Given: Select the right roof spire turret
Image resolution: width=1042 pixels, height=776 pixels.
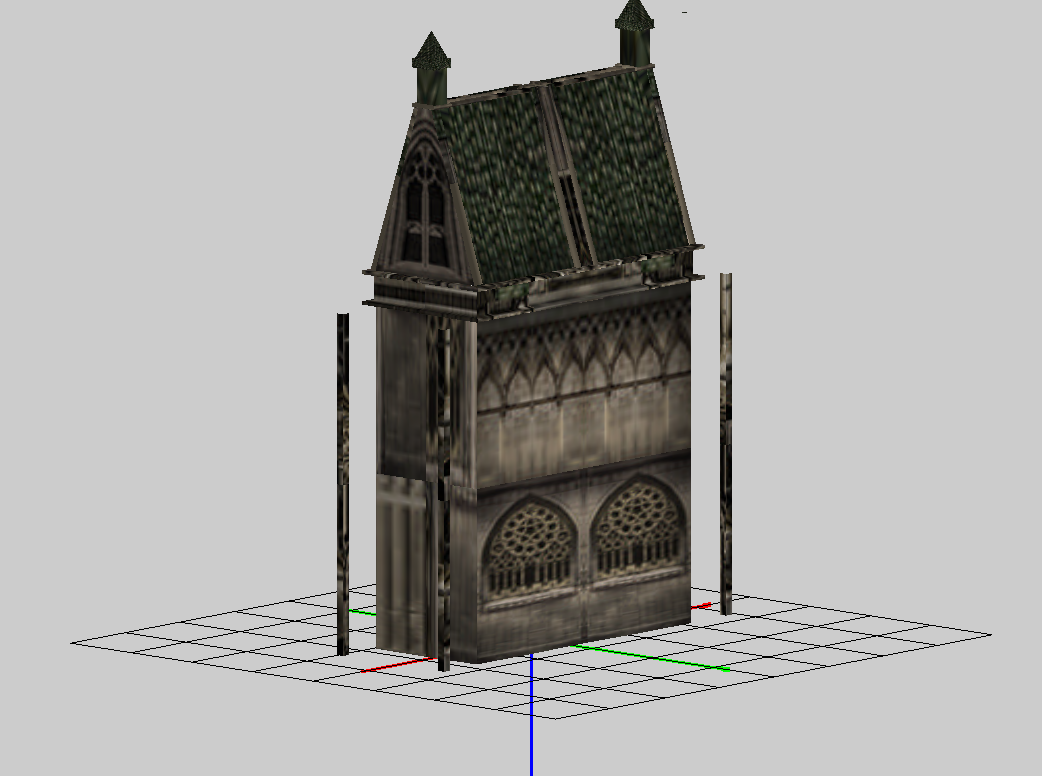Looking at the screenshot, I should (635, 33).
